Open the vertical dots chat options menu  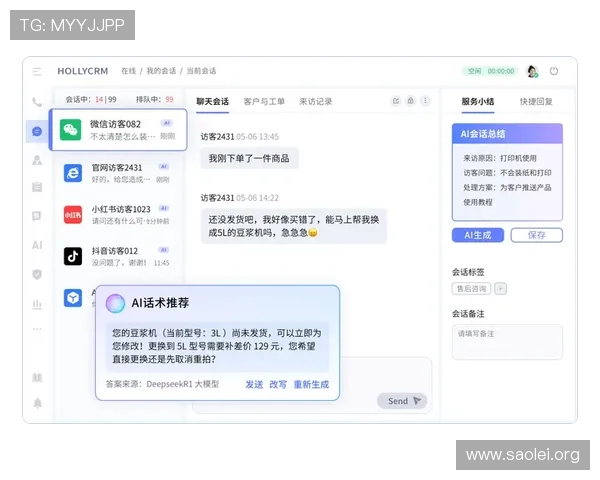[425, 101]
